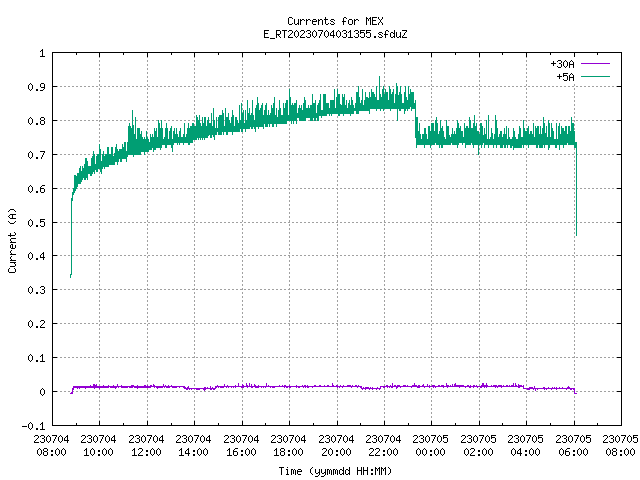Click the 'Time (yymmdd HH:MM)' x-axis label
This screenshot has width=640, height=480.
335,471
